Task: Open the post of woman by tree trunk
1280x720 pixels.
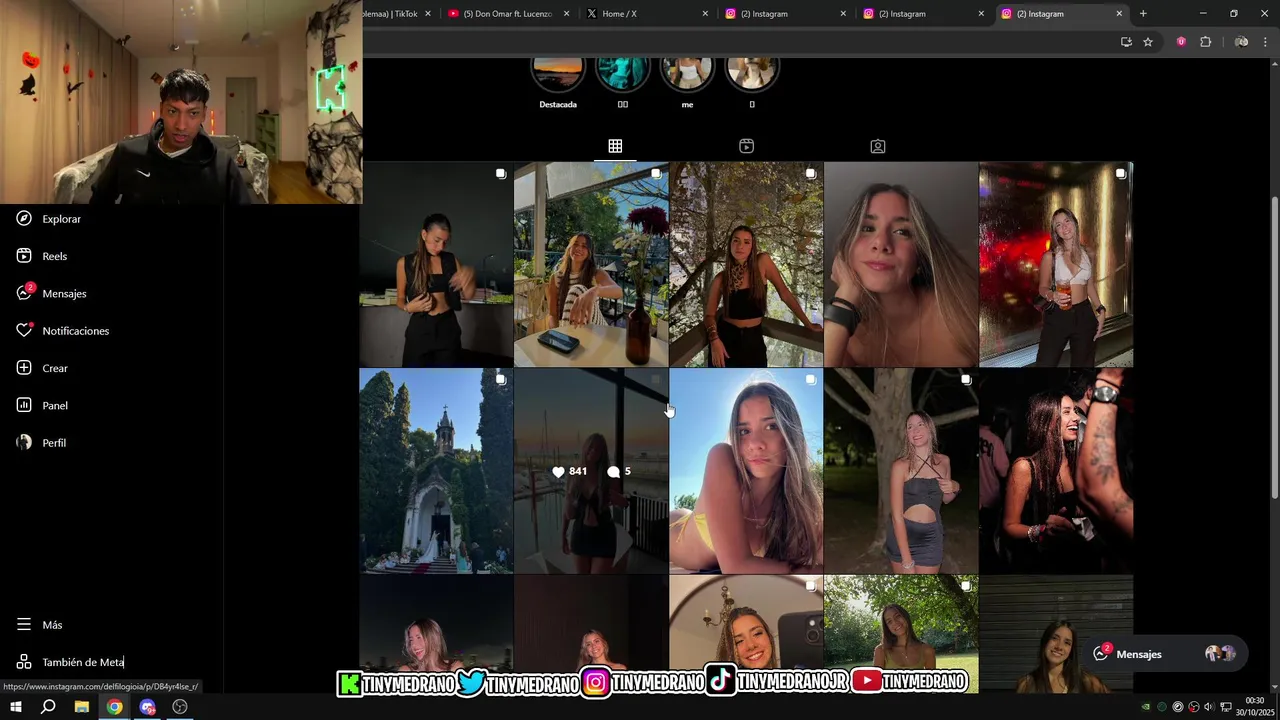Action: click(901, 471)
